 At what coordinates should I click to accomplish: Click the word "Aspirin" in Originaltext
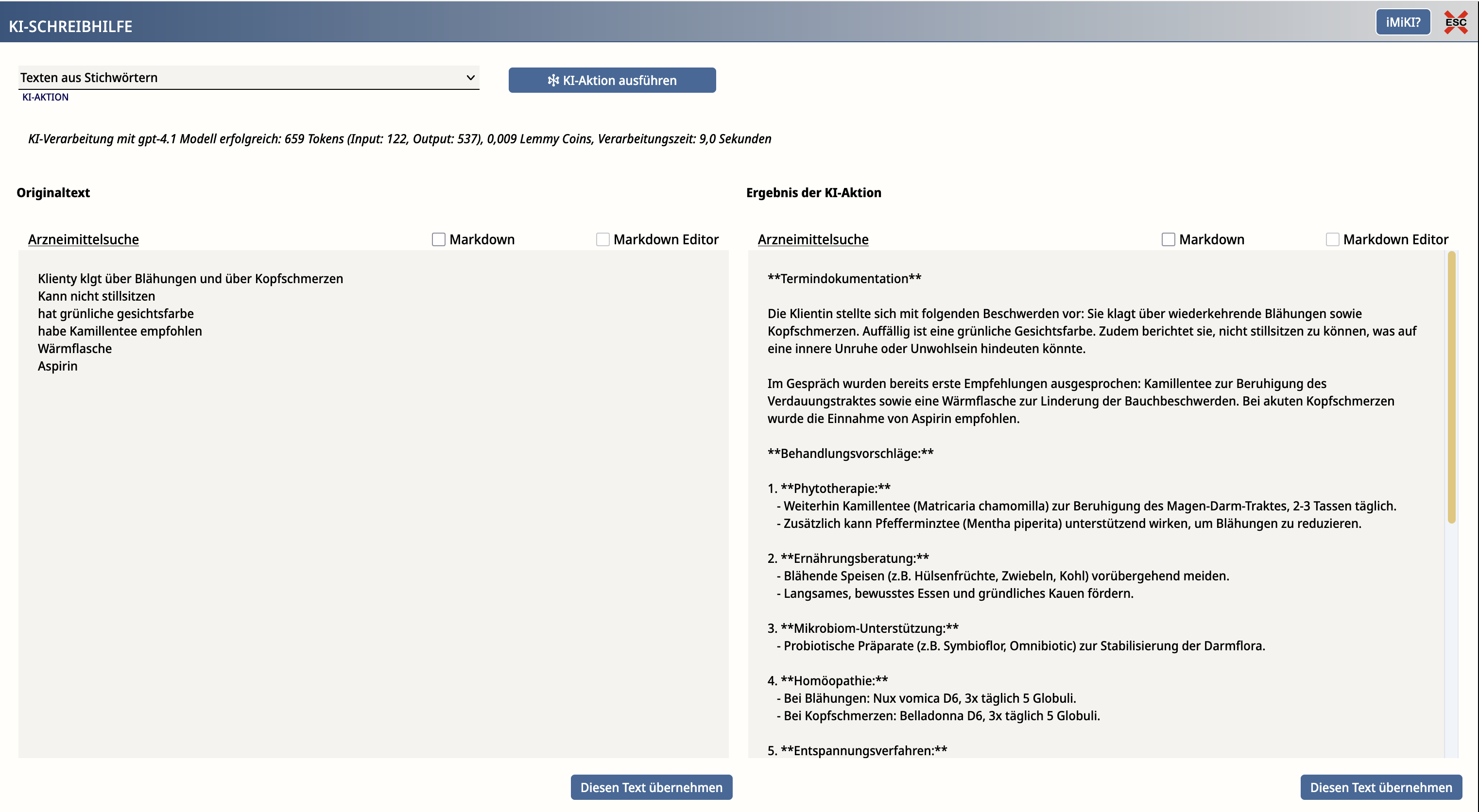(x=57, y=366)
